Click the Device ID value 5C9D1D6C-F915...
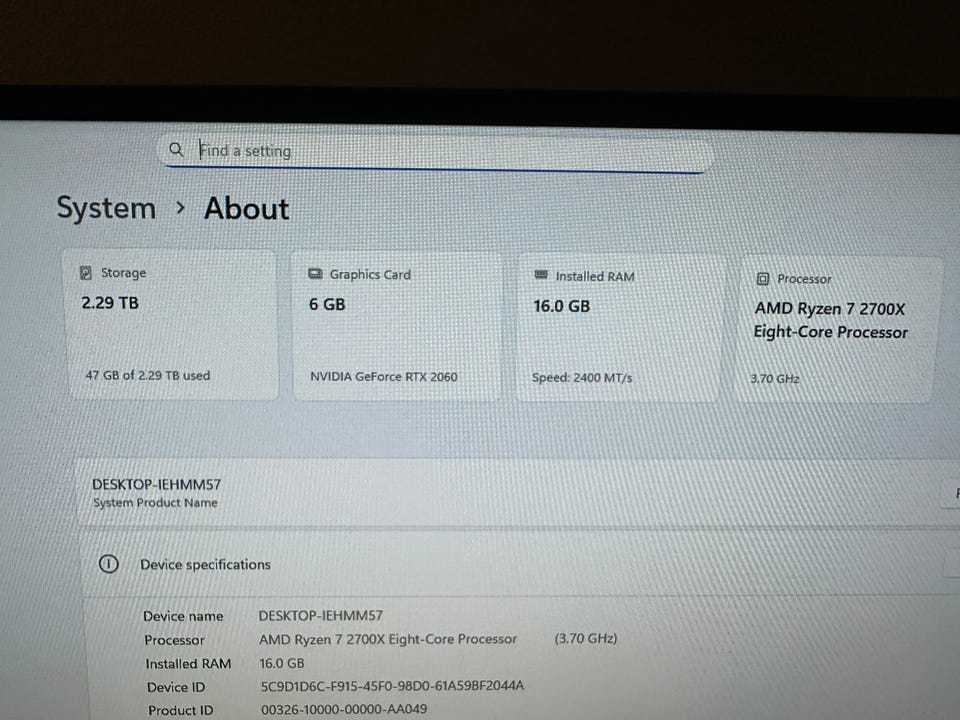960x720 pixels. coord(392,686)
